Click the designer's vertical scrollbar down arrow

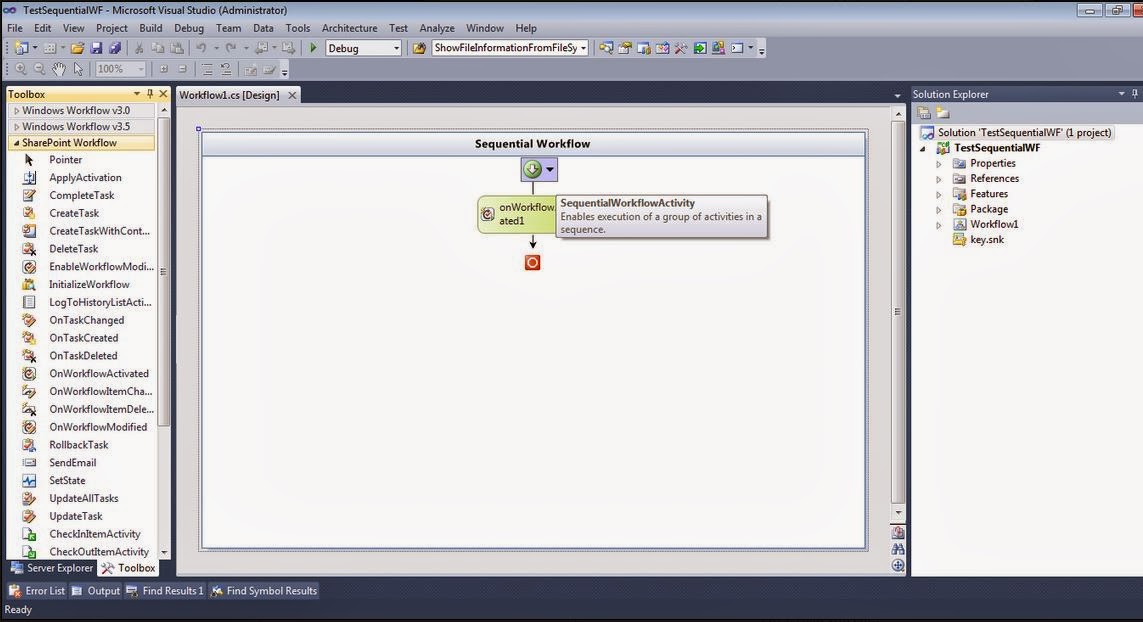[897, 513]
